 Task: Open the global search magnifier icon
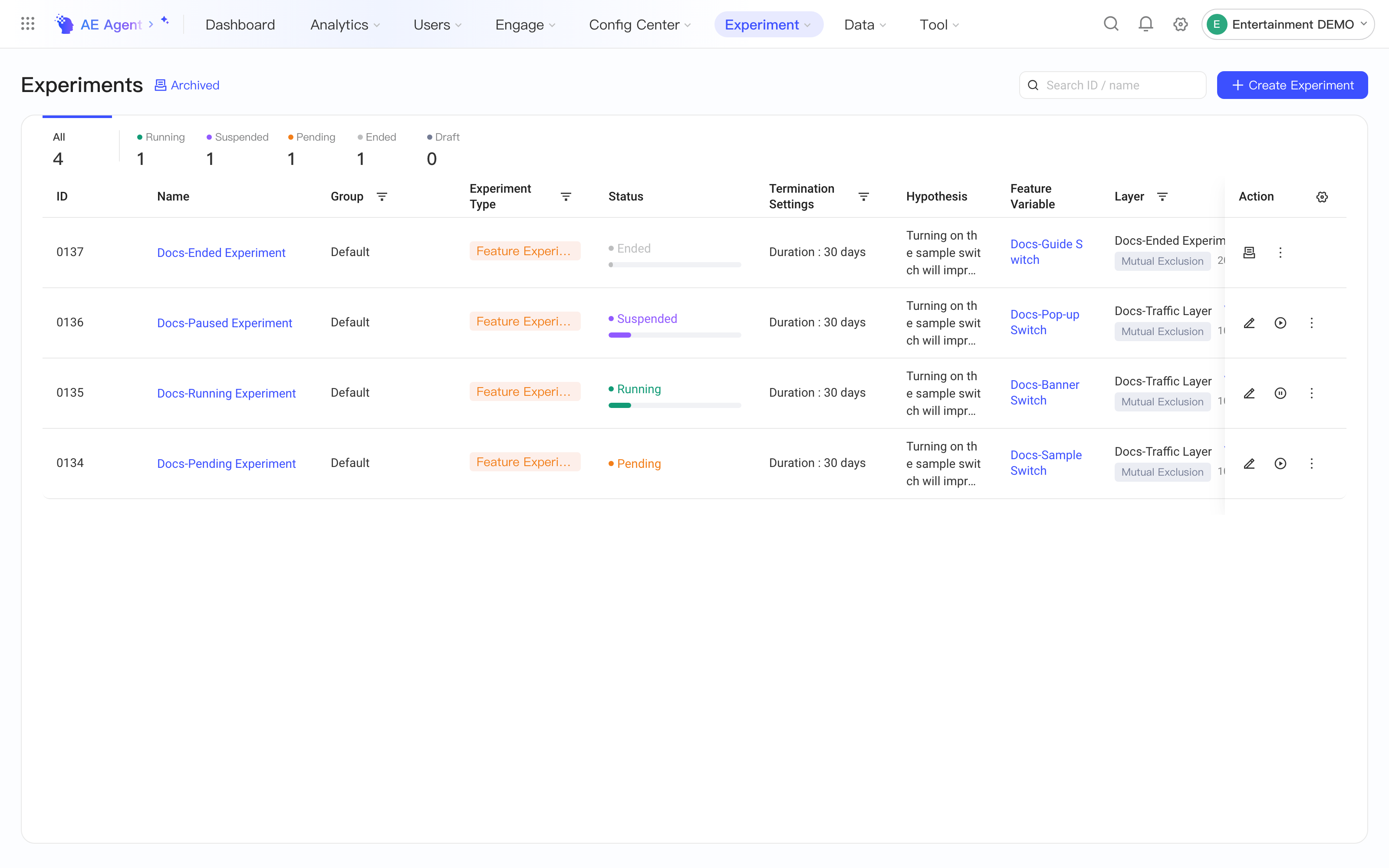pyautogui.click(x=1111, y=24)
